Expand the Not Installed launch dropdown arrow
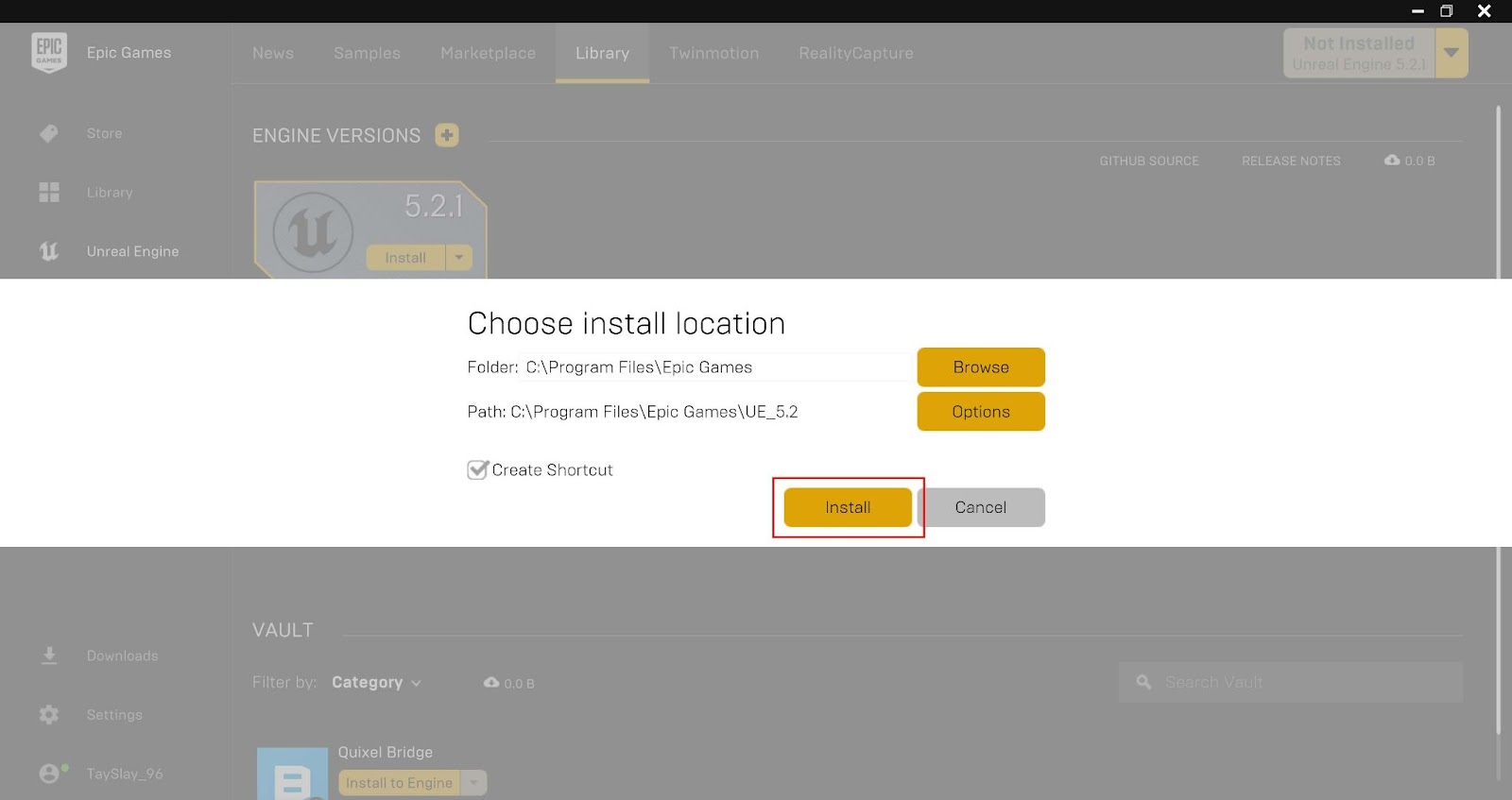 (1452, 53)
